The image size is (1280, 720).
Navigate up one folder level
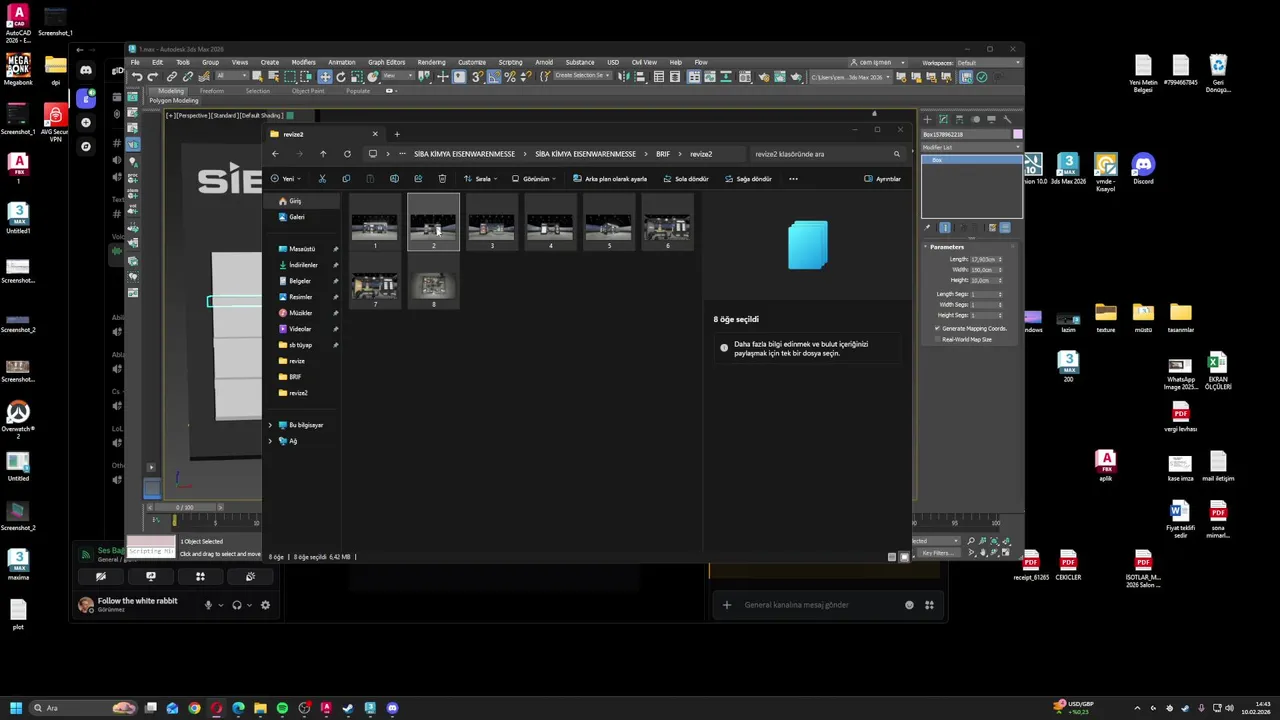click(x=323, y=154)
